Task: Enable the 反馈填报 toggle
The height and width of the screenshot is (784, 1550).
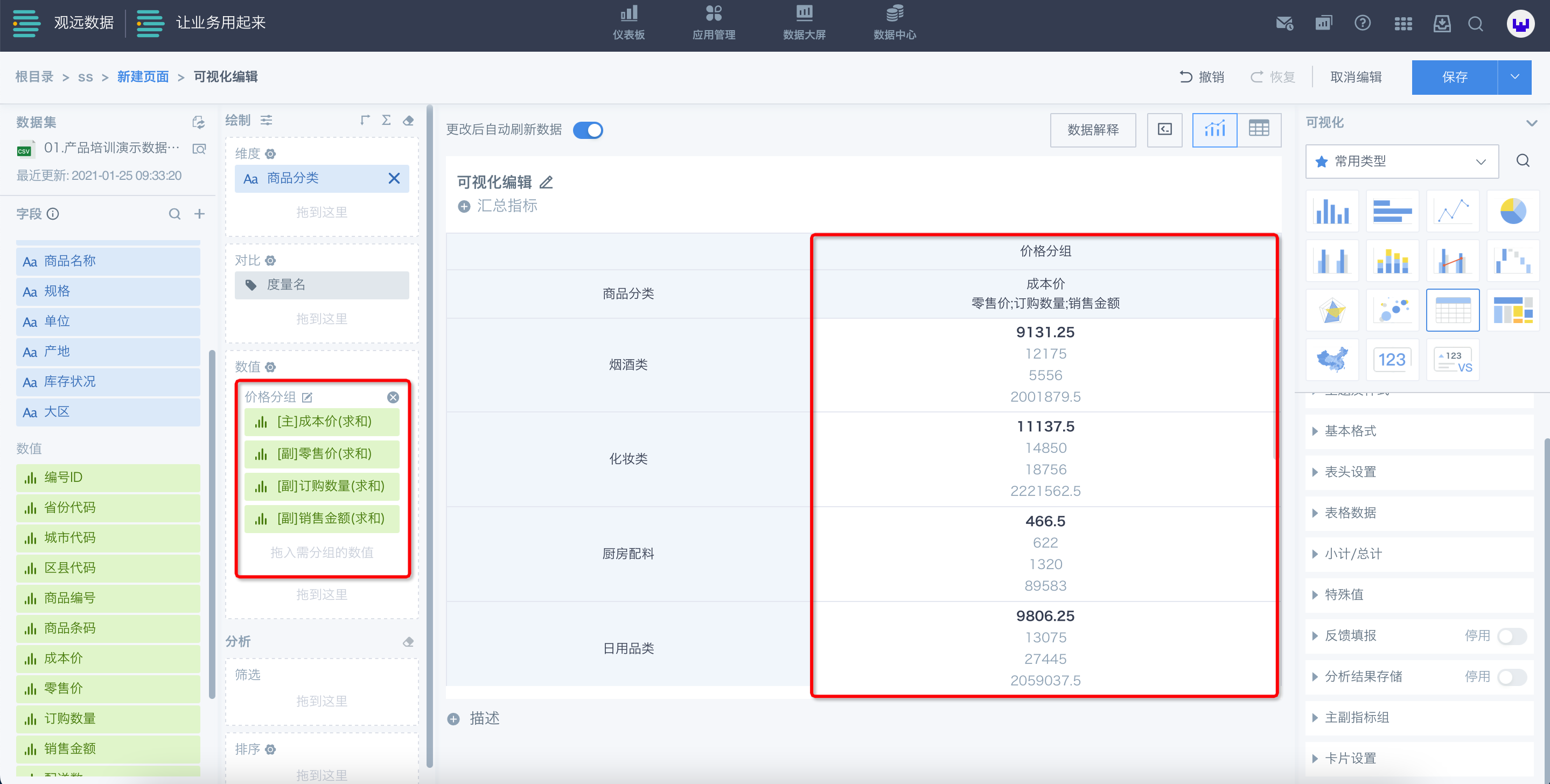Action: pos(1511,636)
